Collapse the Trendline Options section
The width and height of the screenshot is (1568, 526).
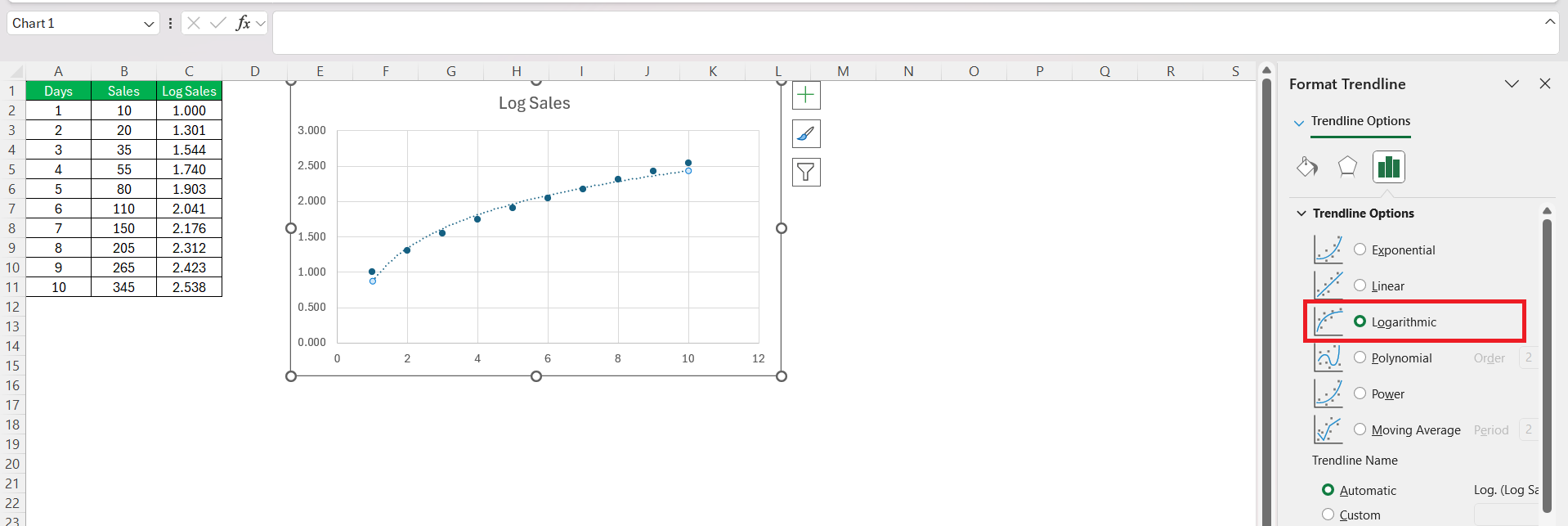point(1301,214)
